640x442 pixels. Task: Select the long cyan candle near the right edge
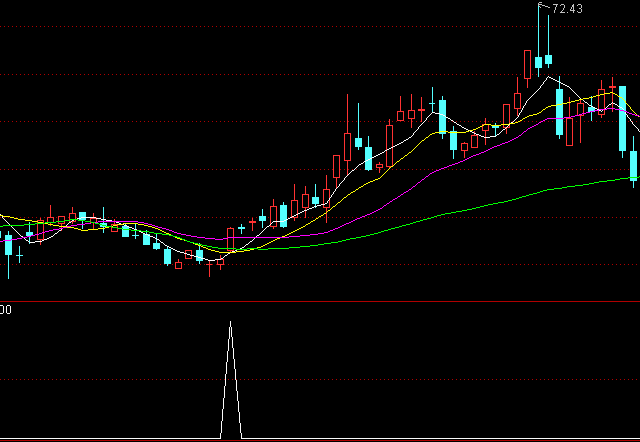[622, 119]
